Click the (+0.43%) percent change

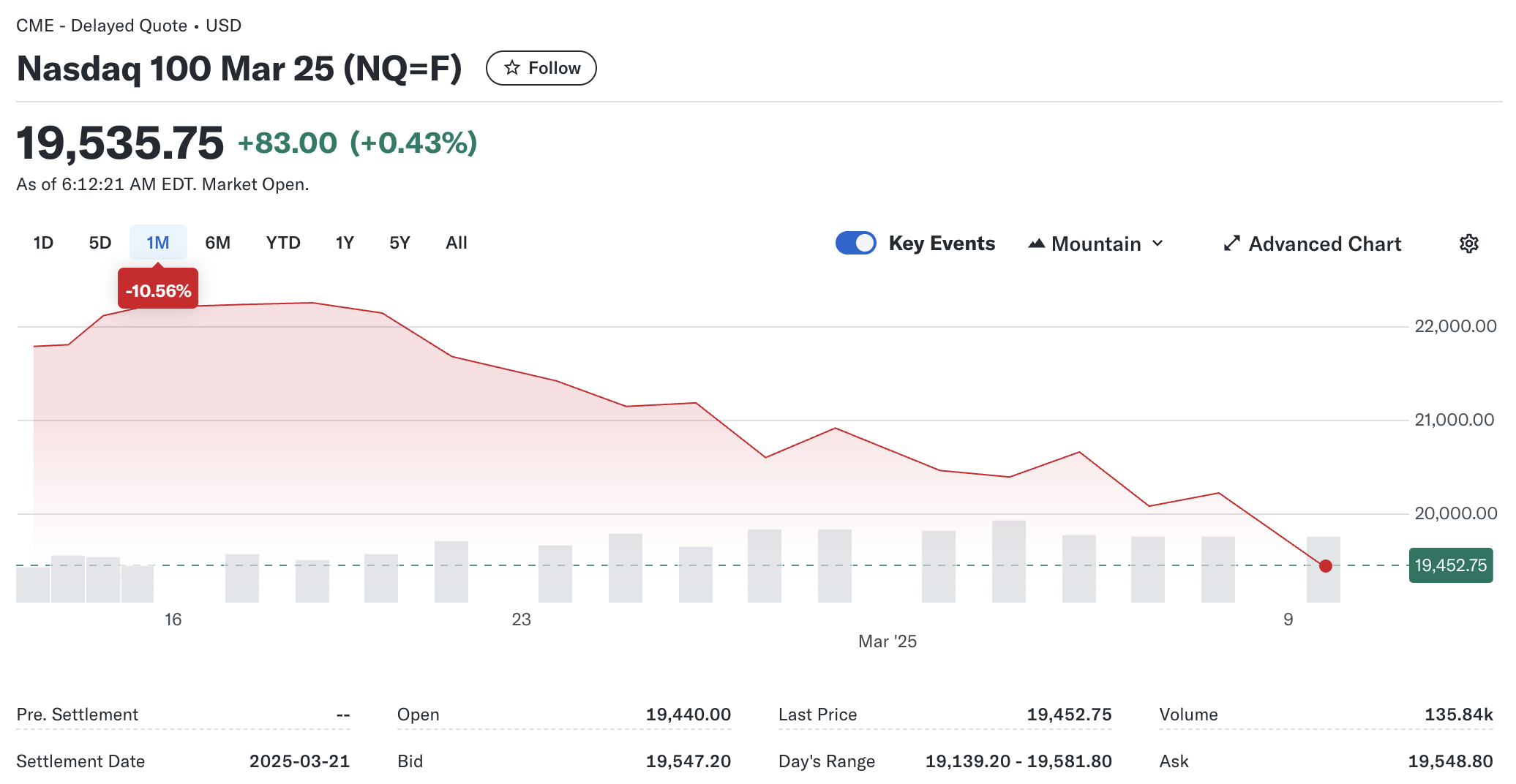[x=413, y=143]
